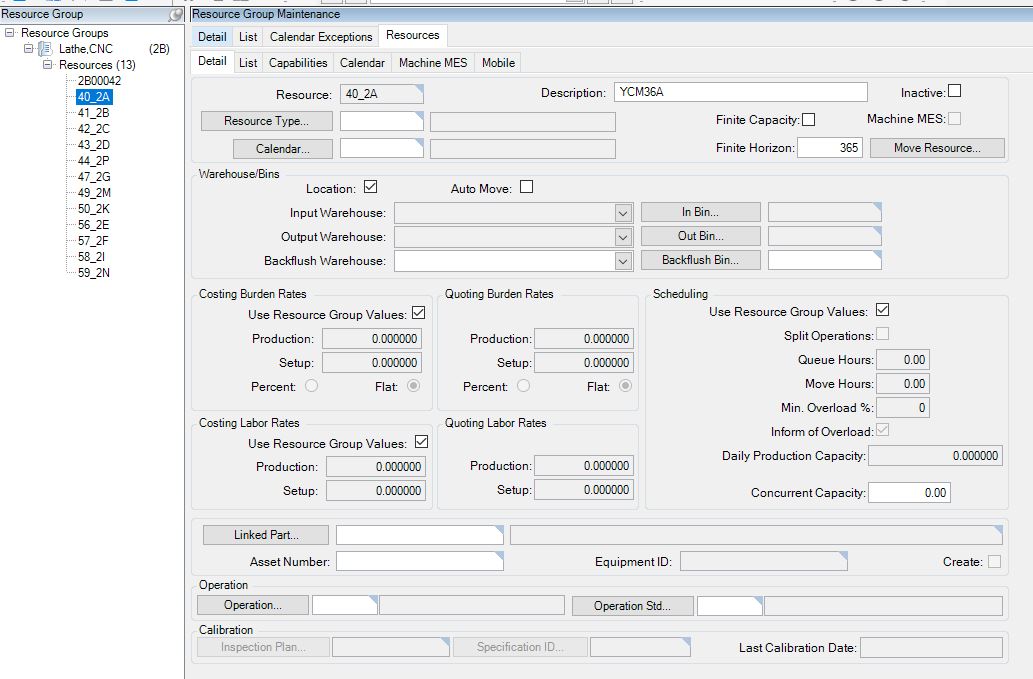Uncheck Scheduling Use Resource Group Values

(882, 310)
